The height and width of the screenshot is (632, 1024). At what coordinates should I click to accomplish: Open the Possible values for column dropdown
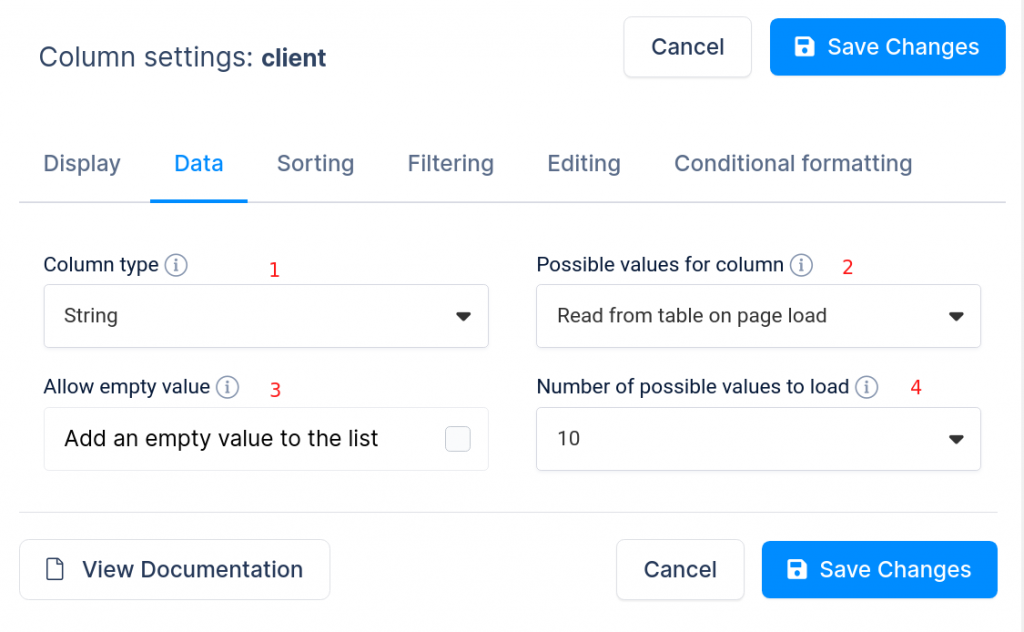point(758,316)
